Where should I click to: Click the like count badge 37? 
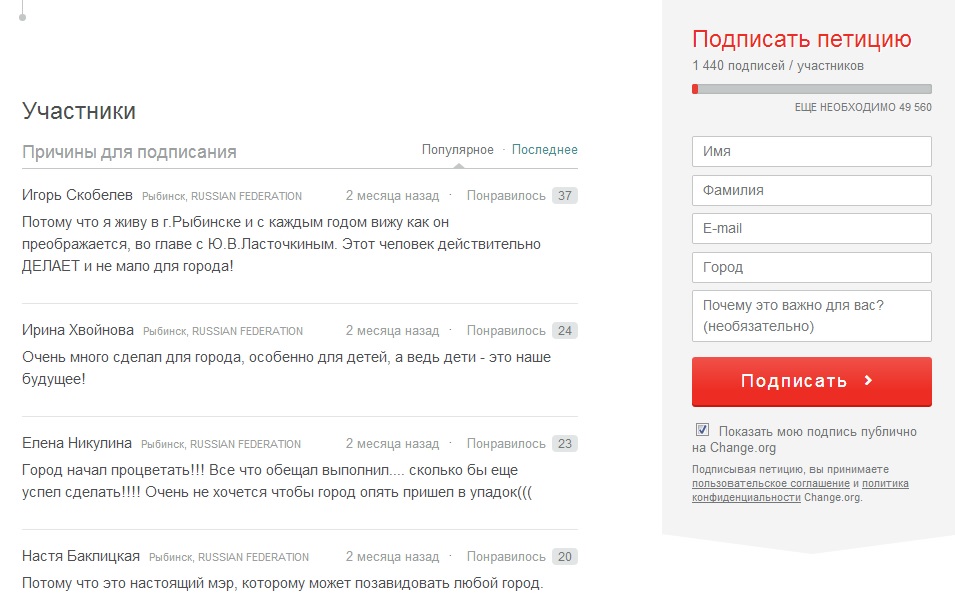[x=565, y=196]
